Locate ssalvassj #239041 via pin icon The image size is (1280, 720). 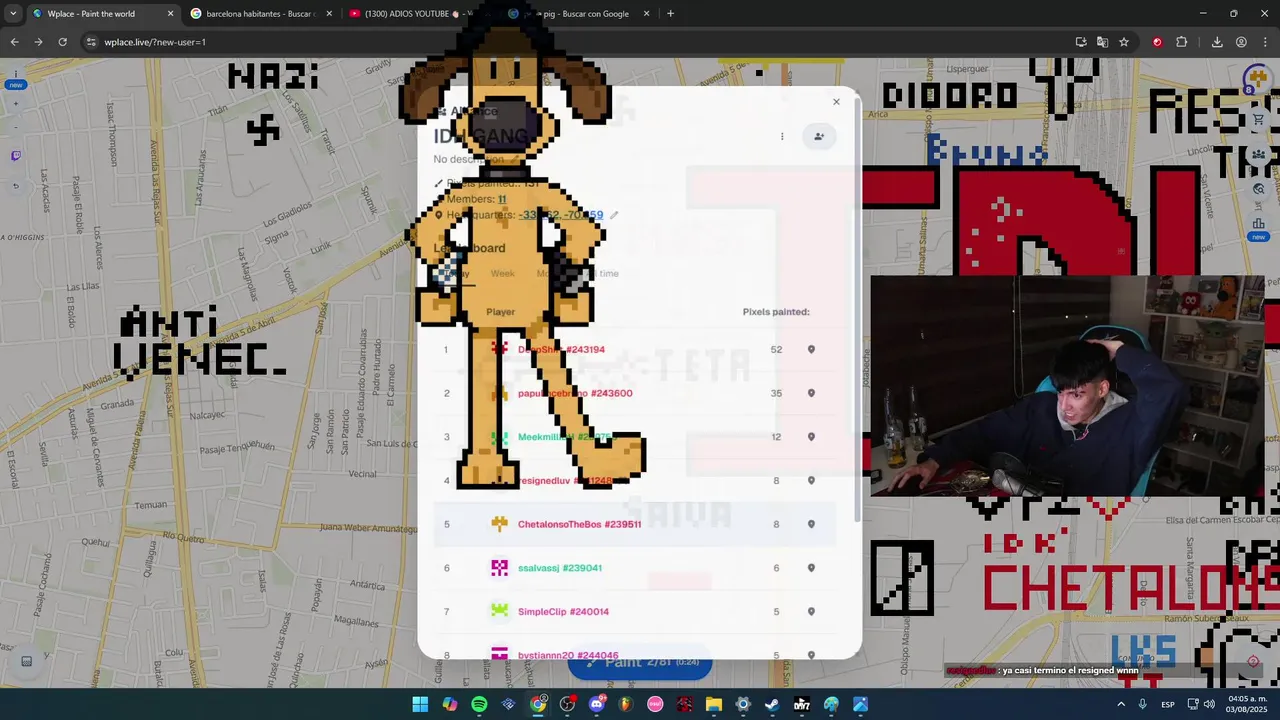pyautogui.click(x=811, y=568)
